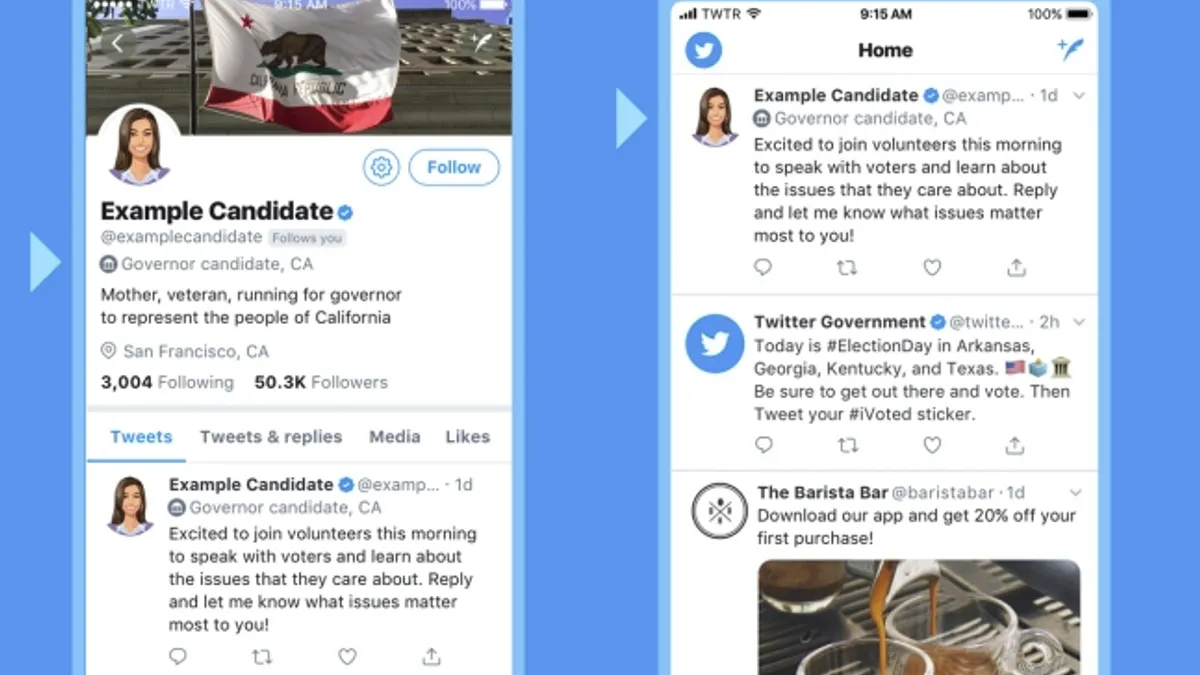Reply to the Twitter Government tweet

click(x=763, y=445)
